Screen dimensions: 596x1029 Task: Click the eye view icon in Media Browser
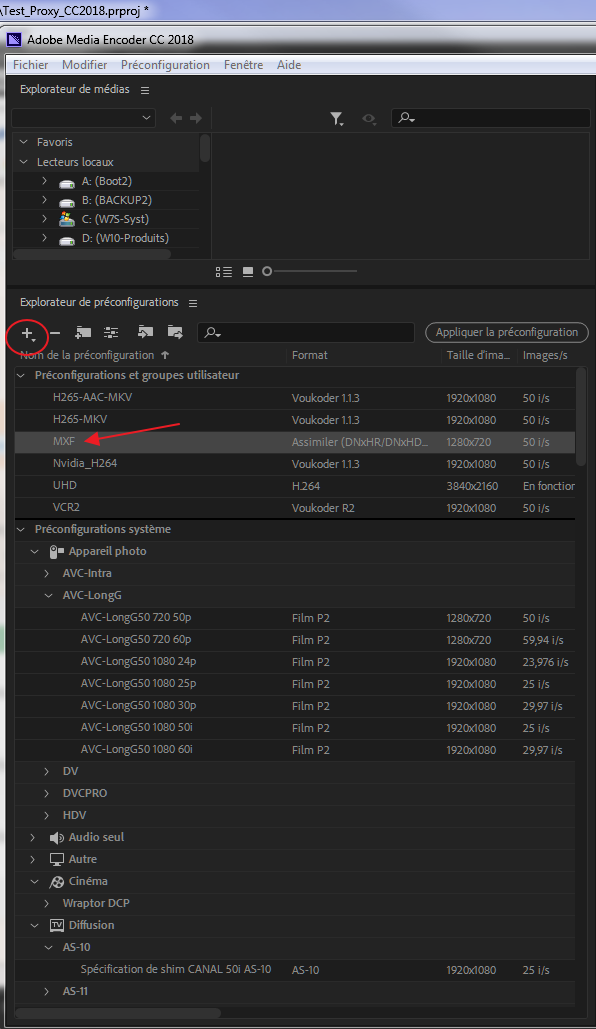click(369, 119)
